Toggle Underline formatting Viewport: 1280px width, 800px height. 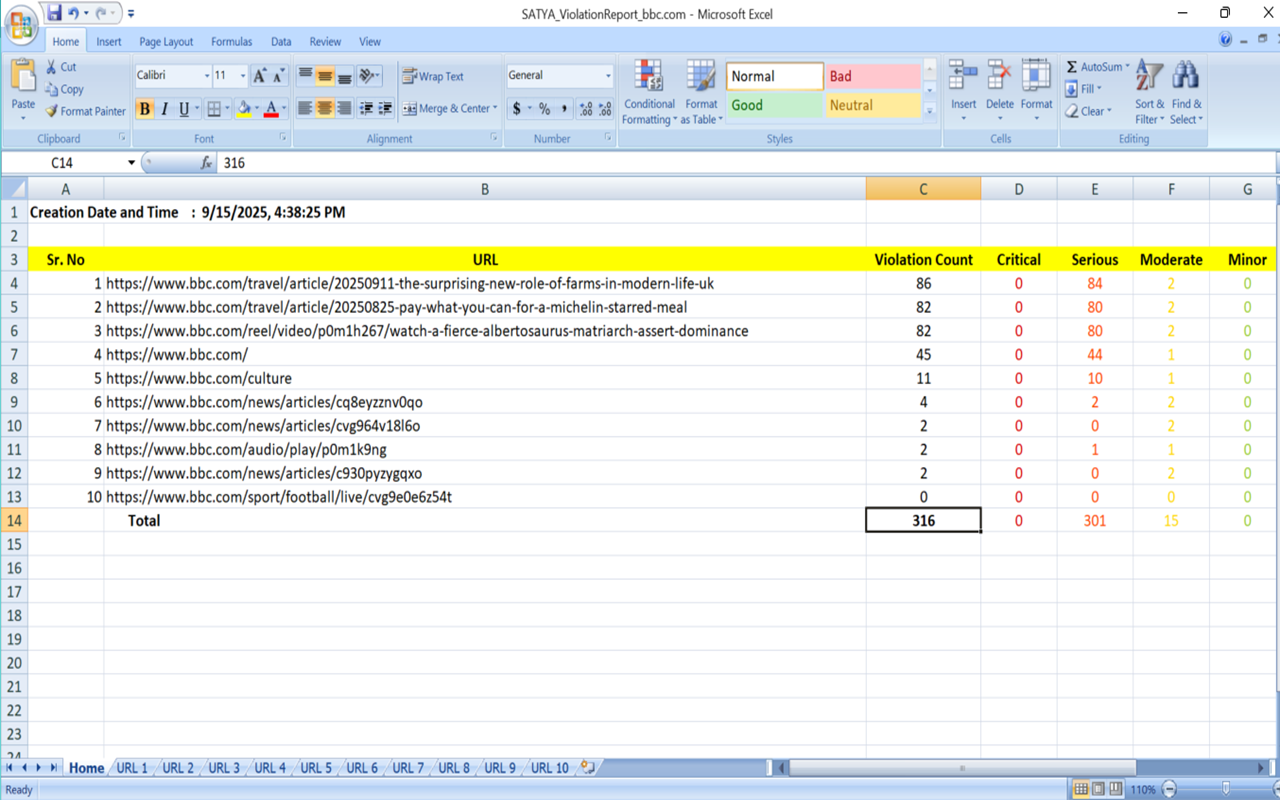point(184,109)
